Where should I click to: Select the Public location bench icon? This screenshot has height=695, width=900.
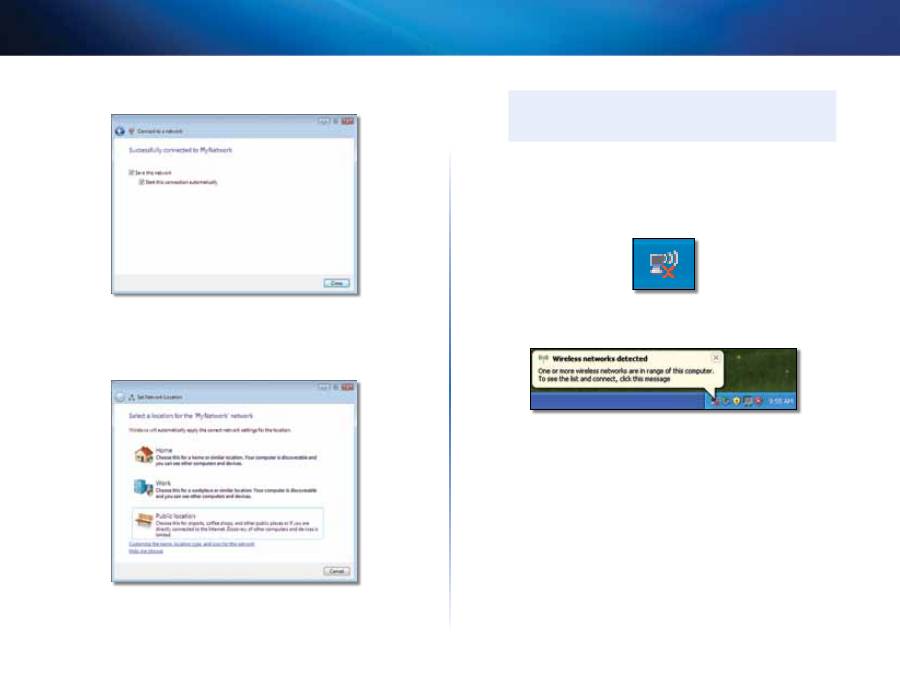[x=143, y=521]
